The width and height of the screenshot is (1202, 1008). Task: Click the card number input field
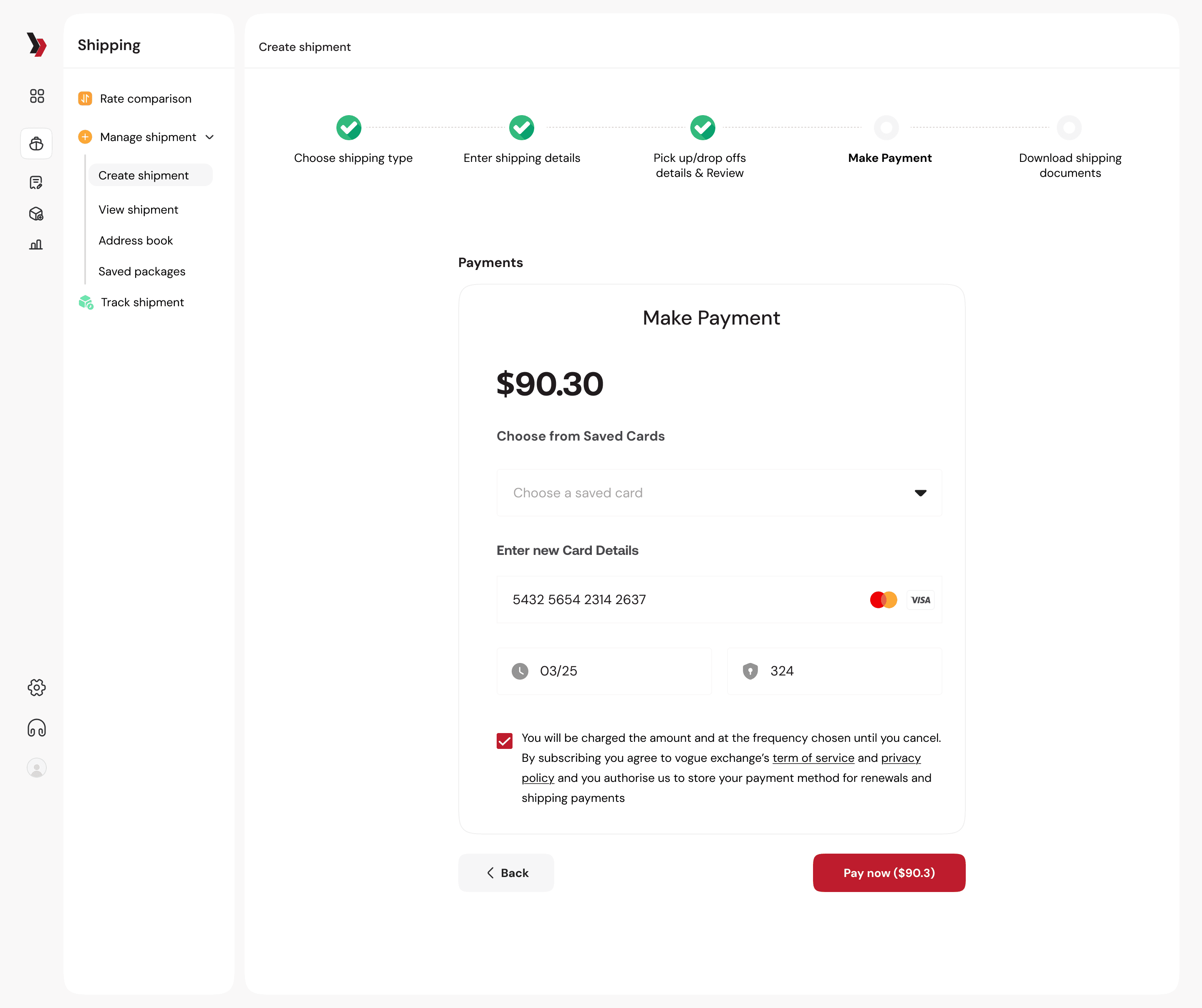[x=675, y=600]
